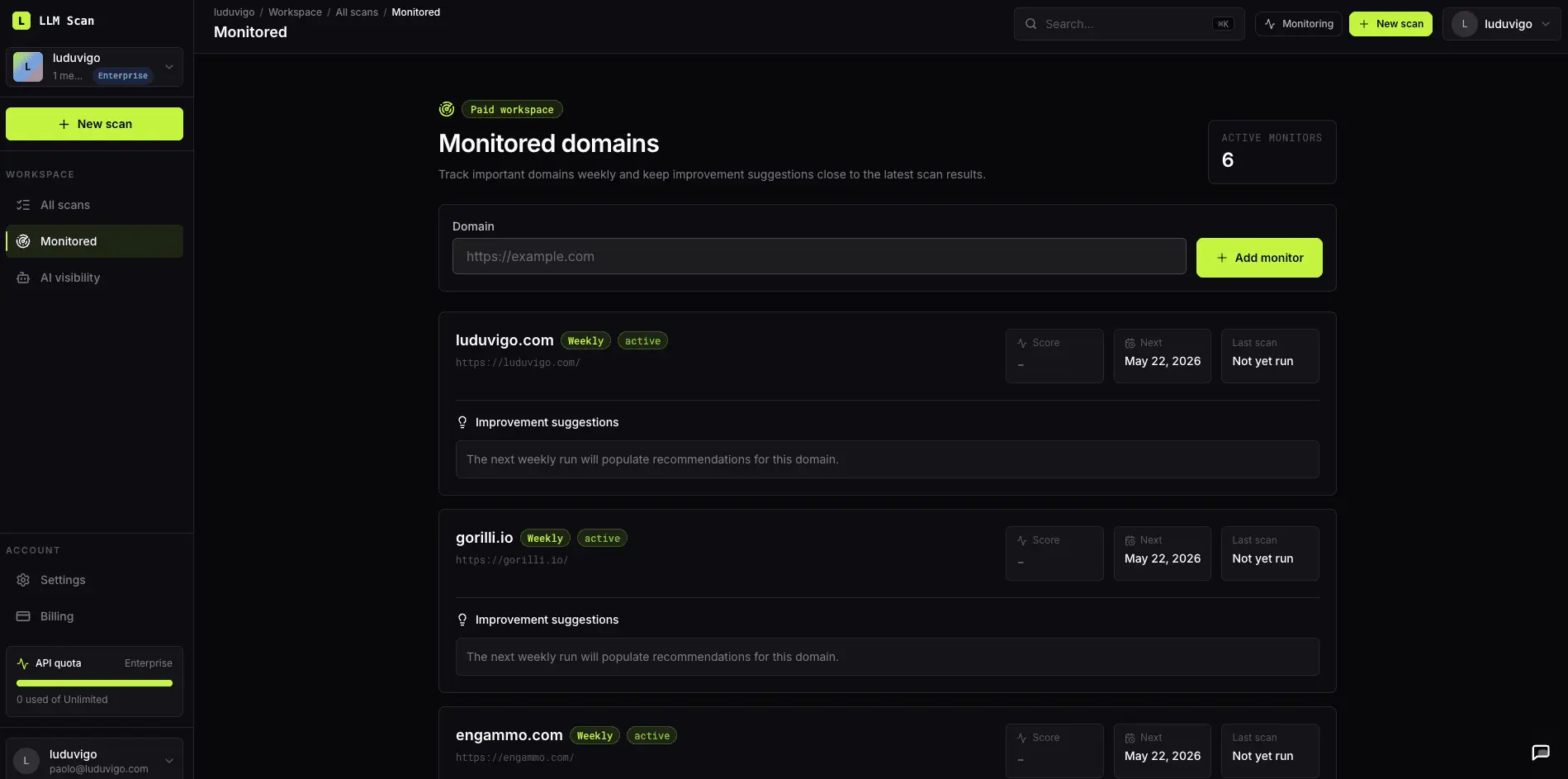Viewport: 1568px width, 779px height.
Task: Click the All scans breadcrumb link
Action: [357, 12]
